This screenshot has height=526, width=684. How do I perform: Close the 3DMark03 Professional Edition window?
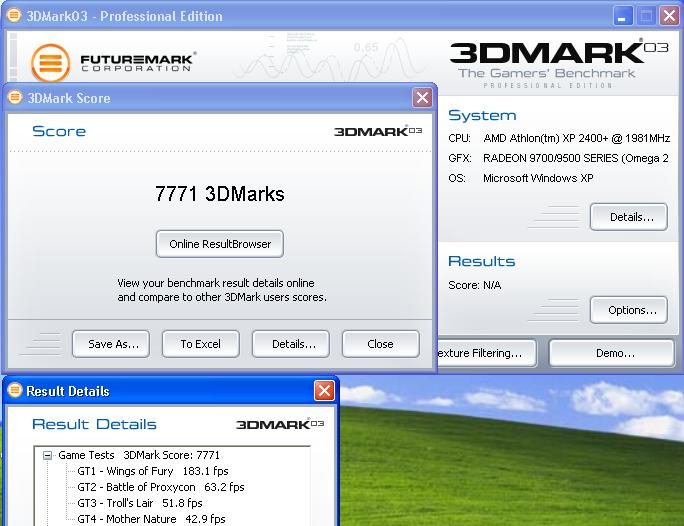[669, 16]
